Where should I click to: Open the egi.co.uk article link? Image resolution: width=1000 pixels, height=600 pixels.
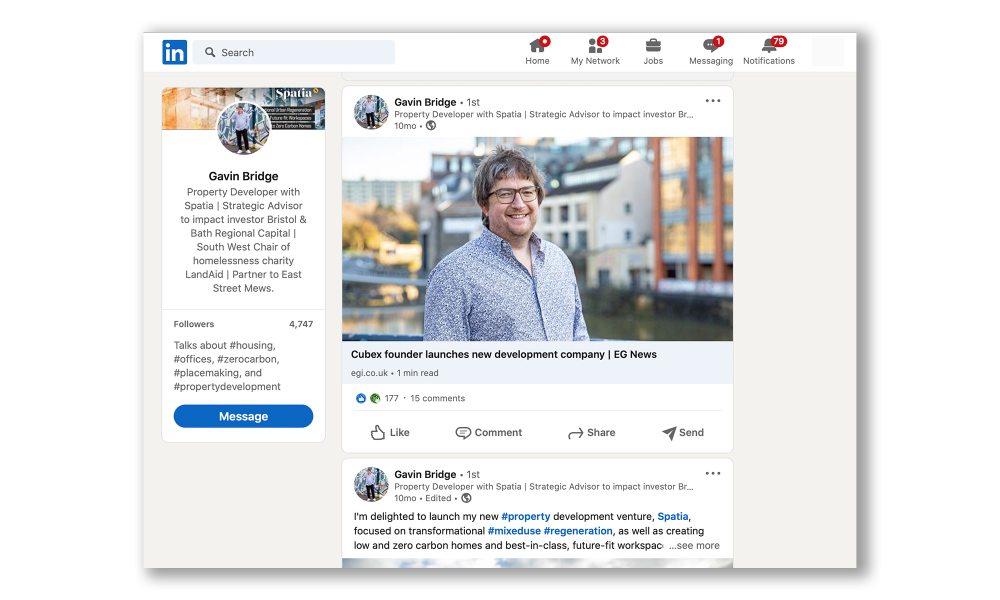click(x=369, y=372)
